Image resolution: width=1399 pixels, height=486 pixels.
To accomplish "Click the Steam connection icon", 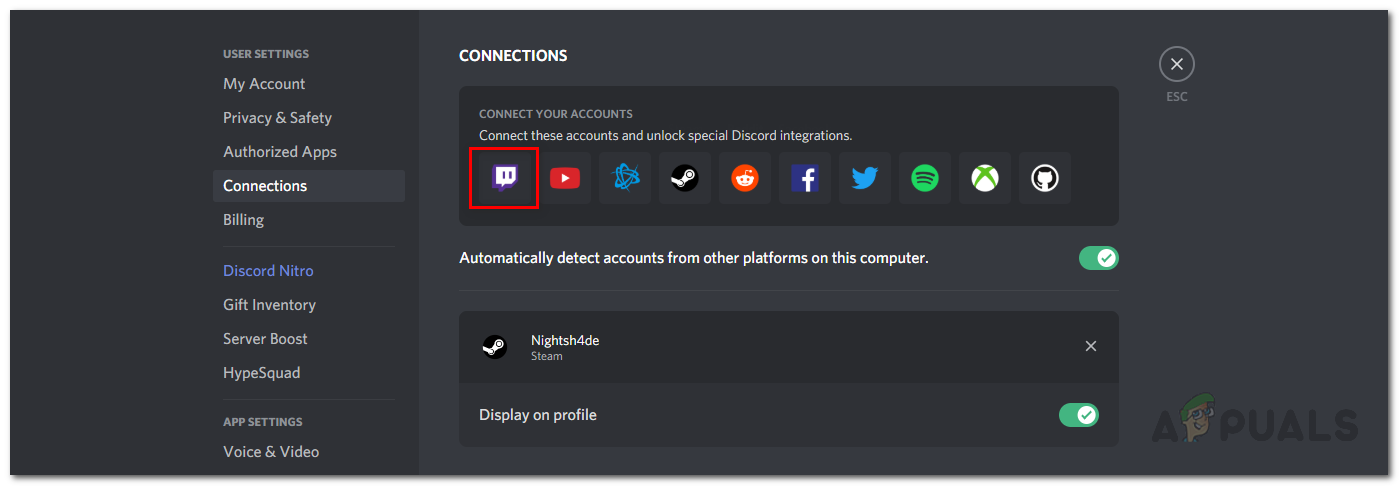I will point(685,178).
